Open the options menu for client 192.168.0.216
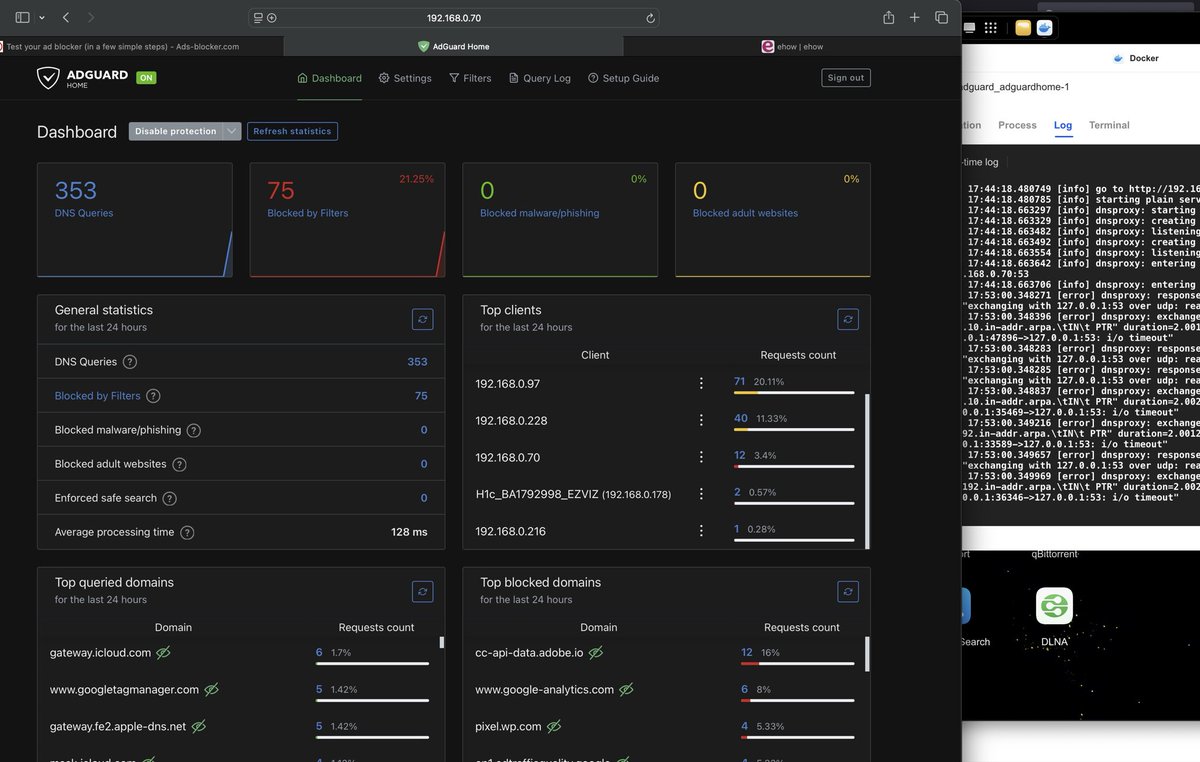 (701, 531)
